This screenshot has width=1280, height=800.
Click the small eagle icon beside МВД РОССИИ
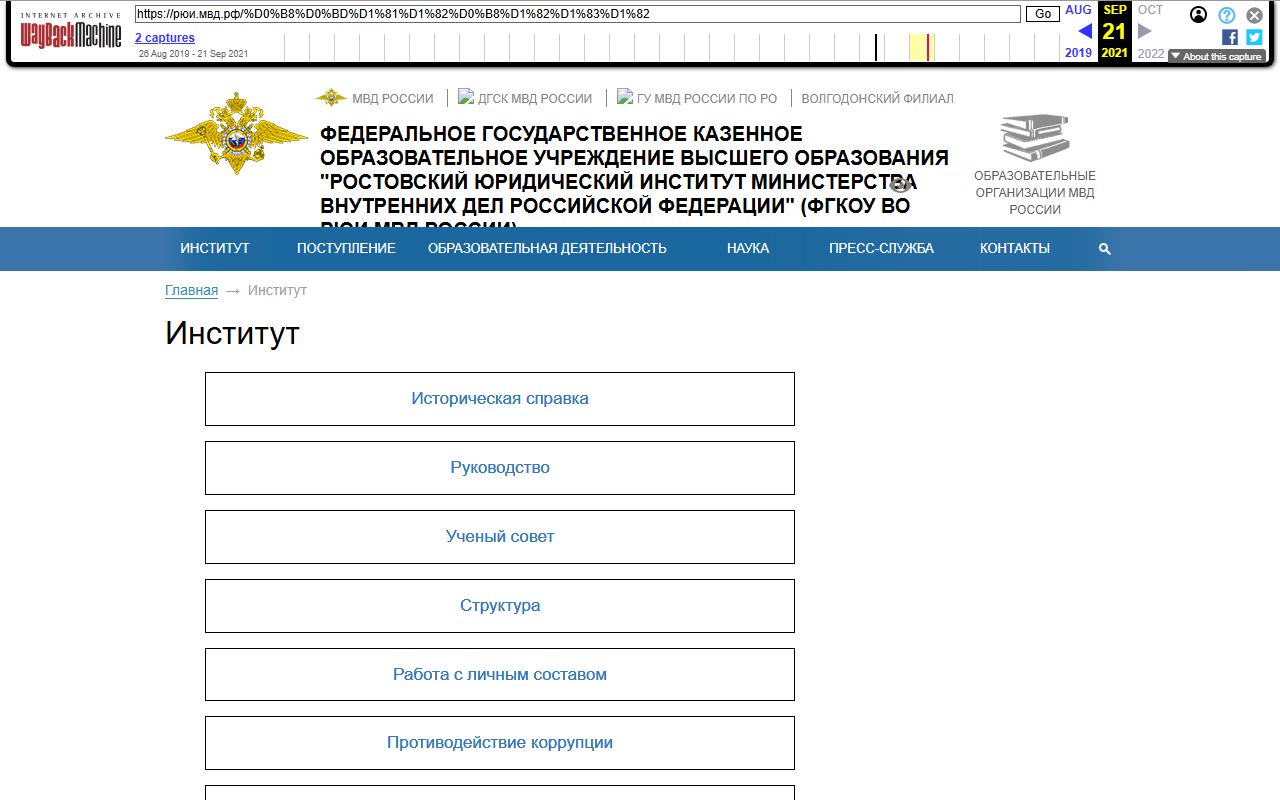[331, 98]
